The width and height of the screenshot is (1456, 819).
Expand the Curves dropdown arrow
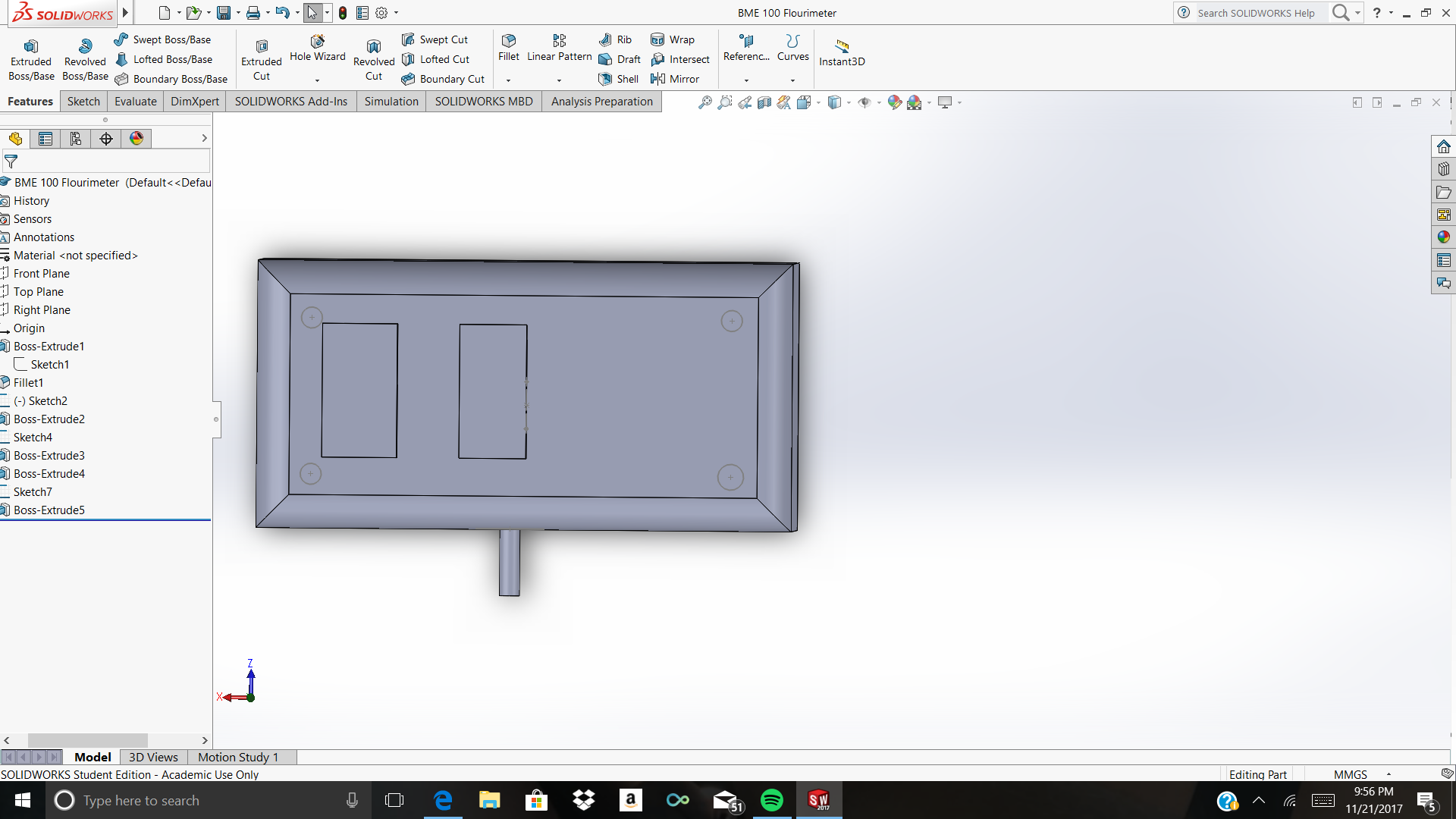[x=793, y=80]
